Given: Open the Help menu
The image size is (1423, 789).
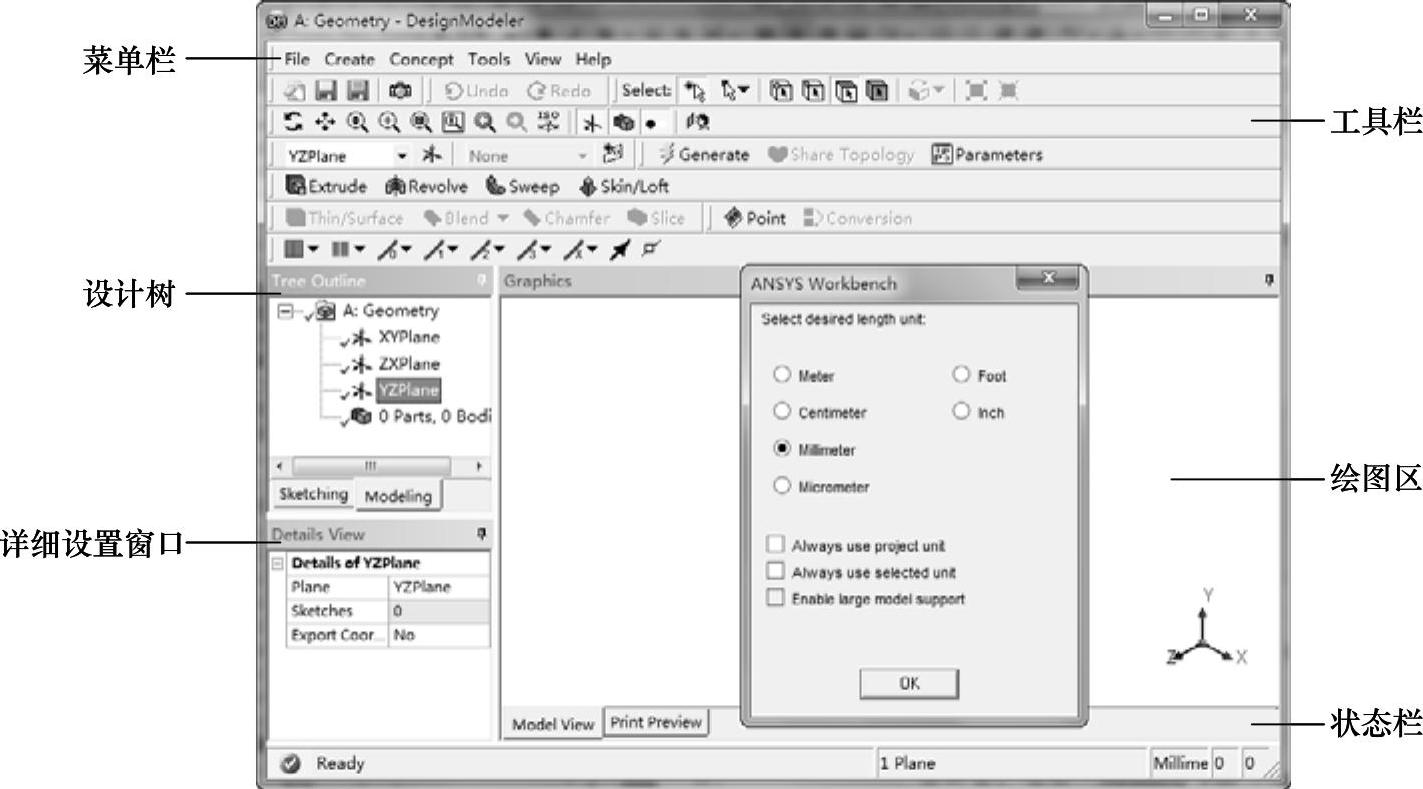Looking at the screenshot, I should pyautogui.click(x=593, y=60).
